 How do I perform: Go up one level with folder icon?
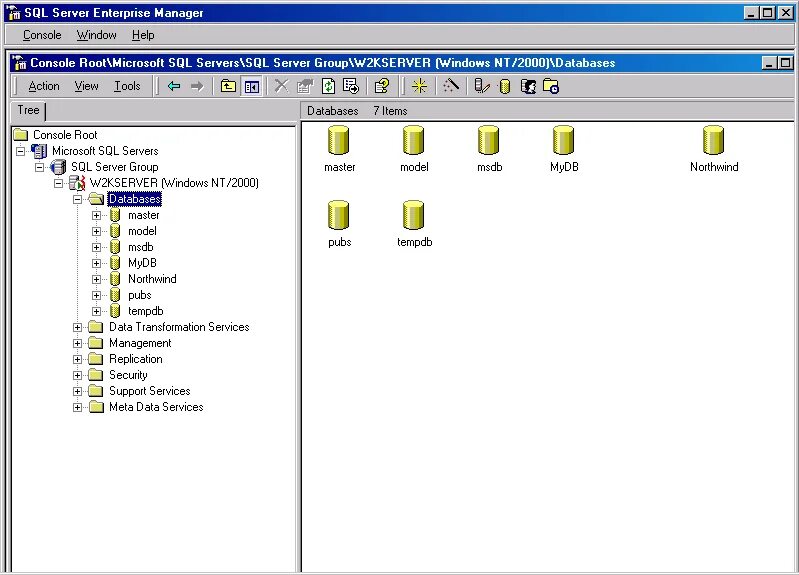point(228,86)
